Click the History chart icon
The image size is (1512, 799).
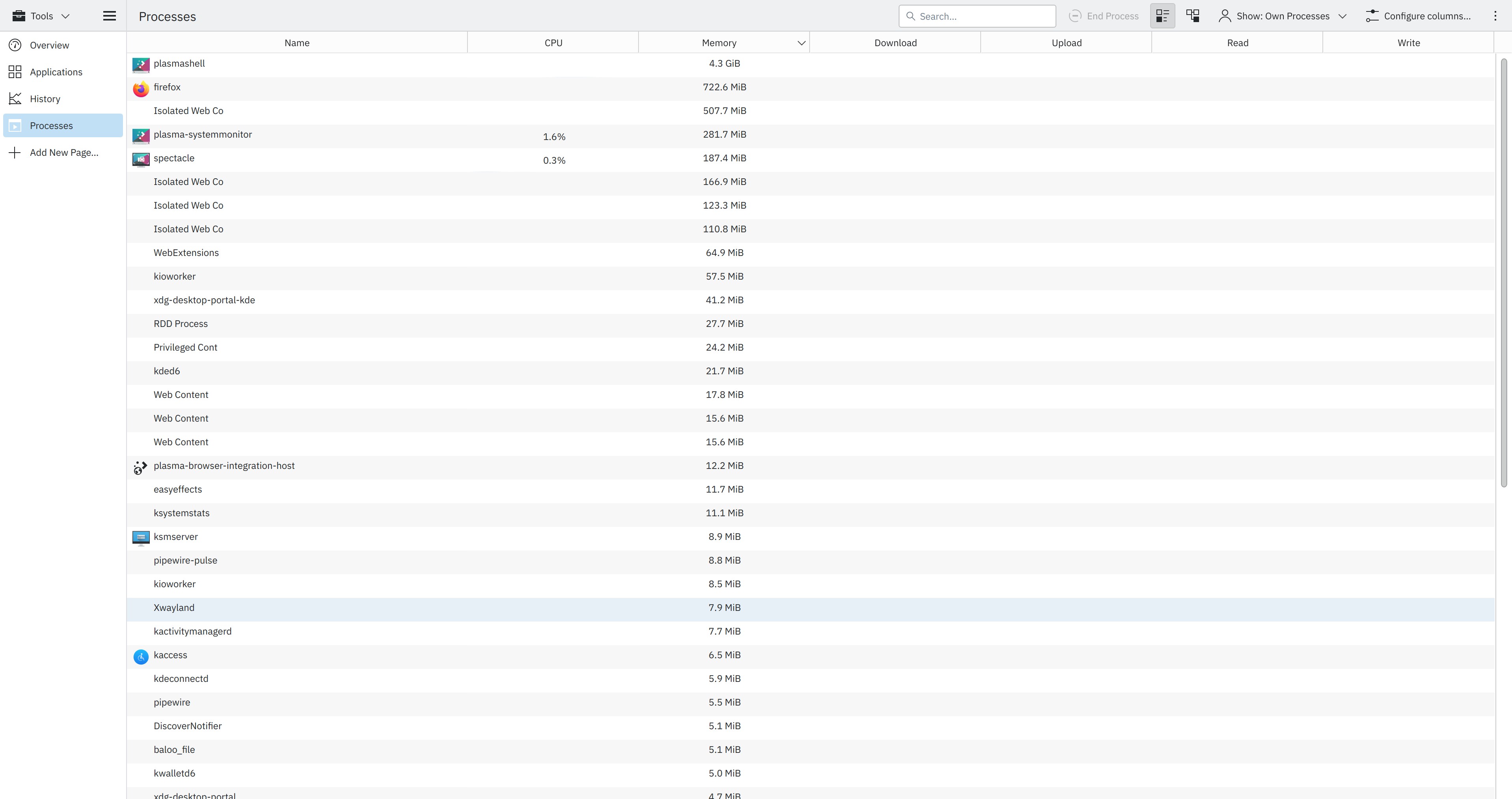(15, 99)
